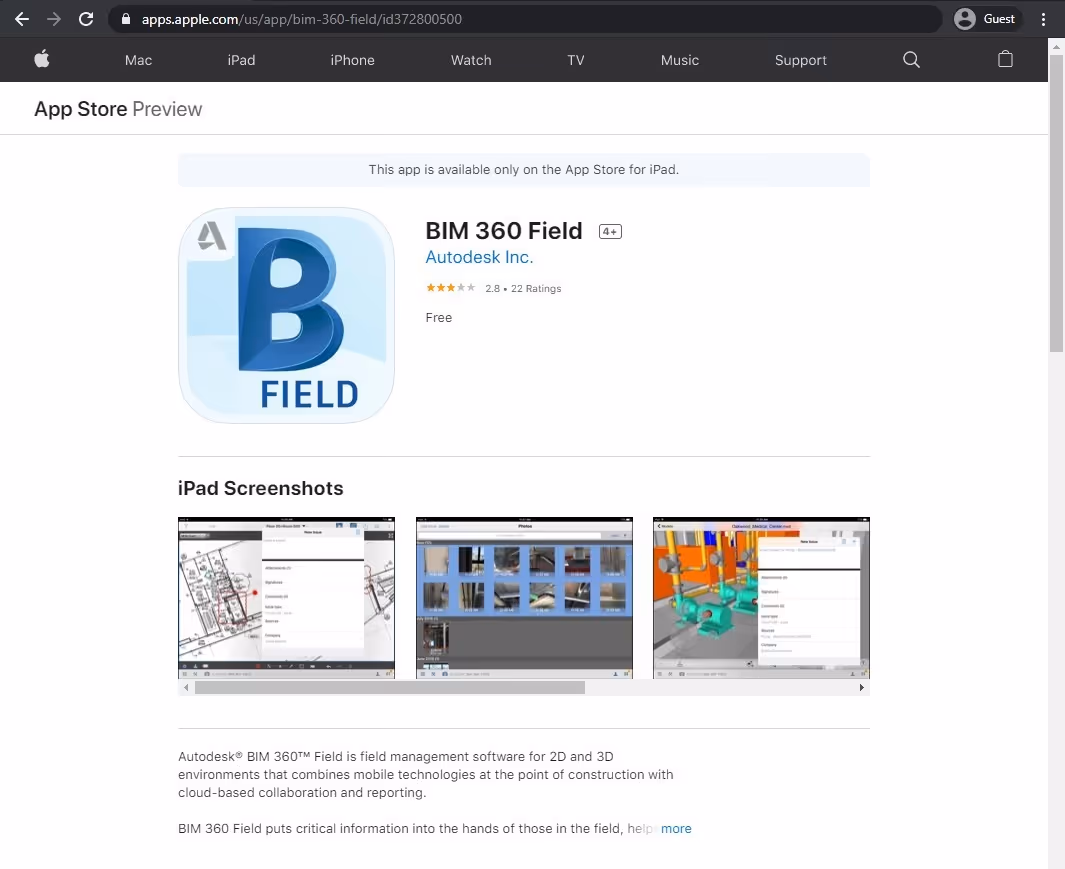
Task: Open the 3D pump model screenshot thumbnail
Action: 761,598
